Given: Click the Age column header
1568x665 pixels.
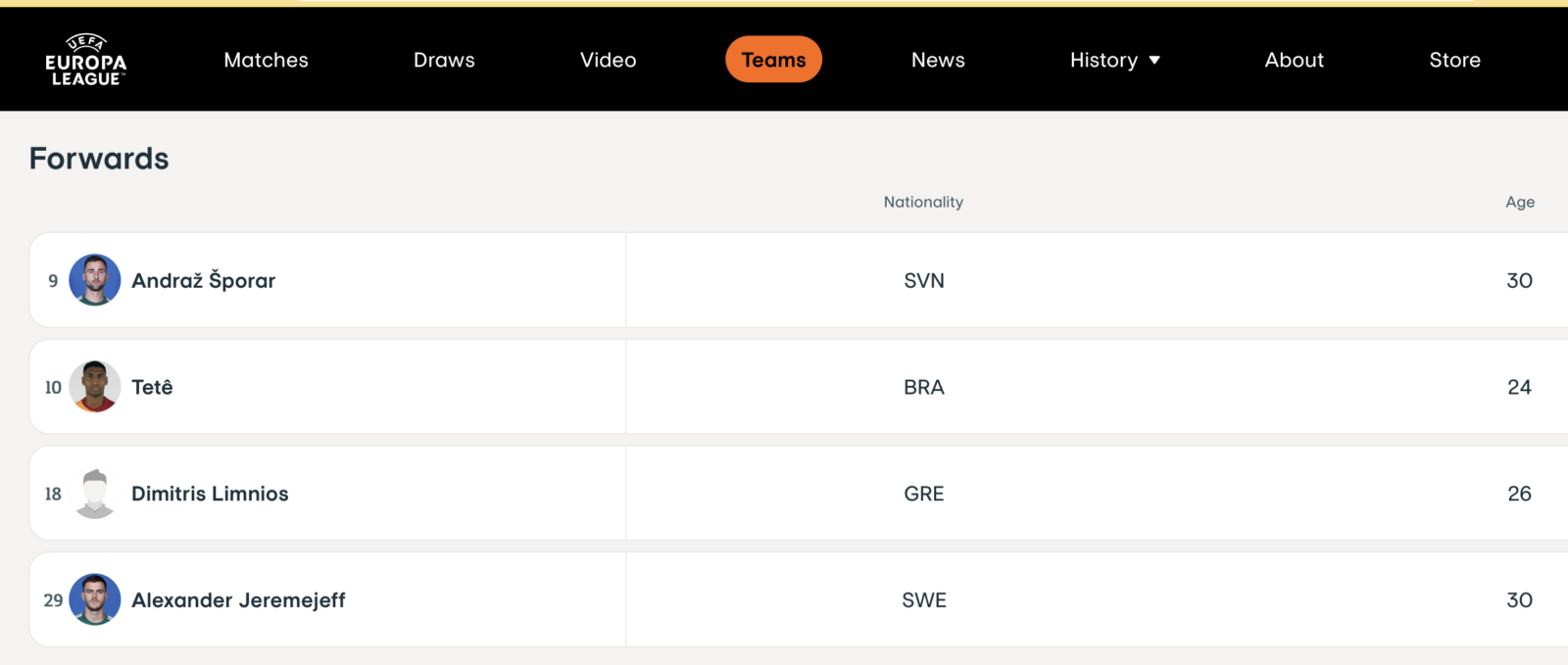Looking at the screenshot, I should click(x=1520, y=202).
